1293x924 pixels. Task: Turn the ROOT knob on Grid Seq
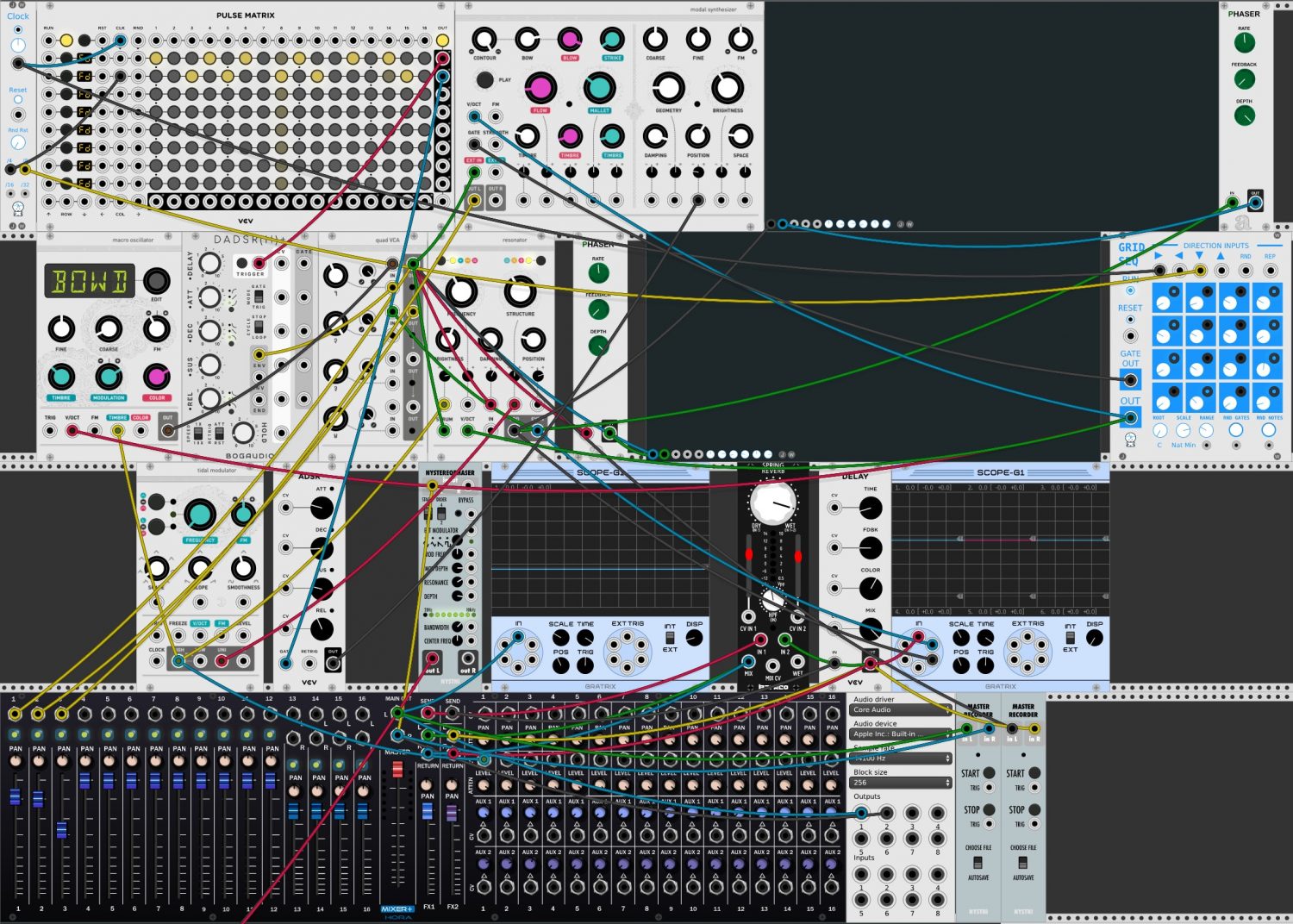1159,430
